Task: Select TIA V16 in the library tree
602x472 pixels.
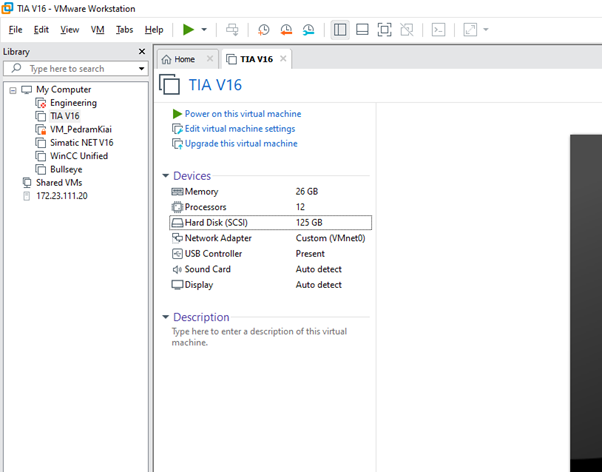Action: pos(65,116)
